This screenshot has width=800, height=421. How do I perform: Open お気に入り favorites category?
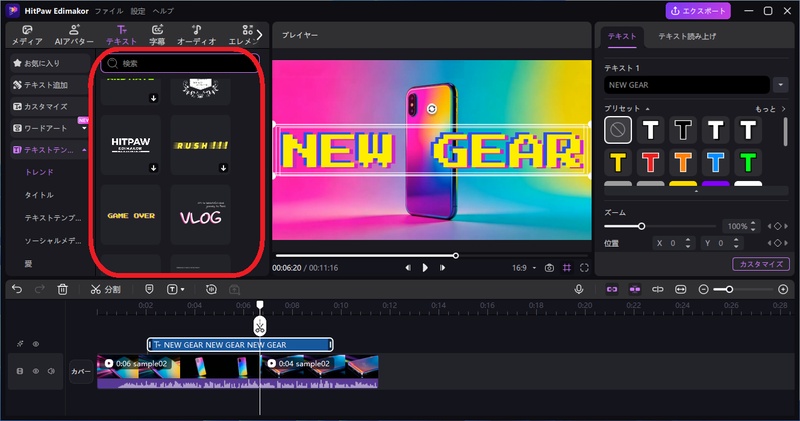pyautogui.click(x=49, y=63)
